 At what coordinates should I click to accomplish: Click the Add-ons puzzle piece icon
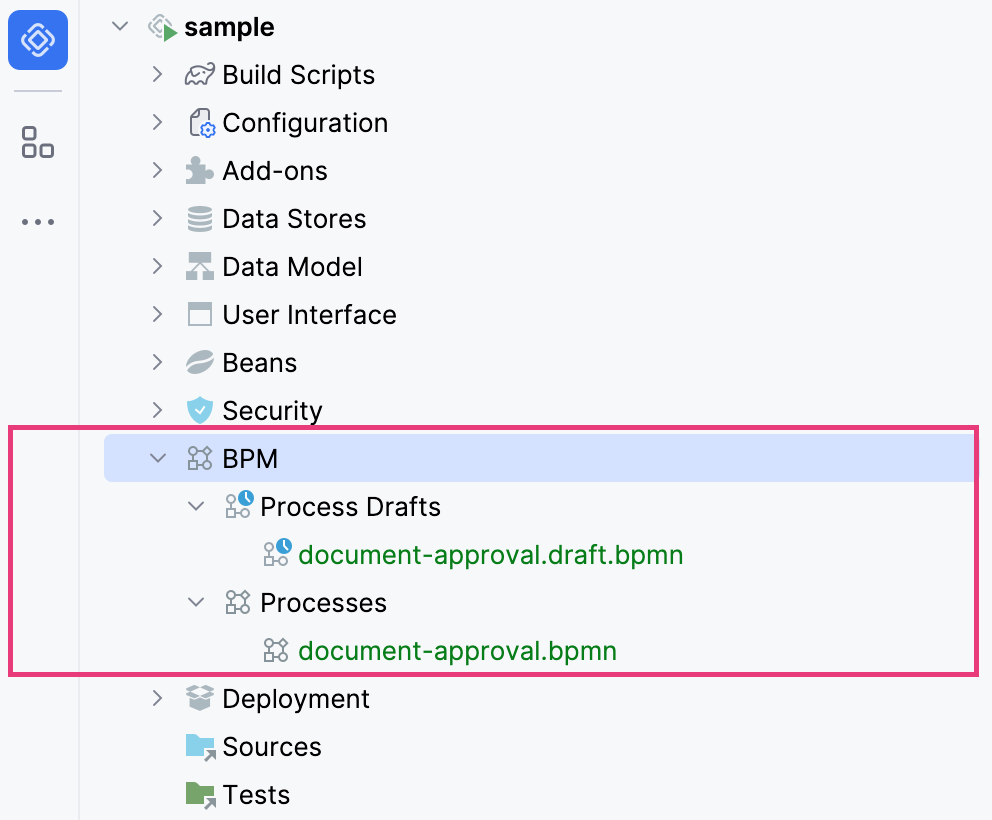click(x=200, y=171)
